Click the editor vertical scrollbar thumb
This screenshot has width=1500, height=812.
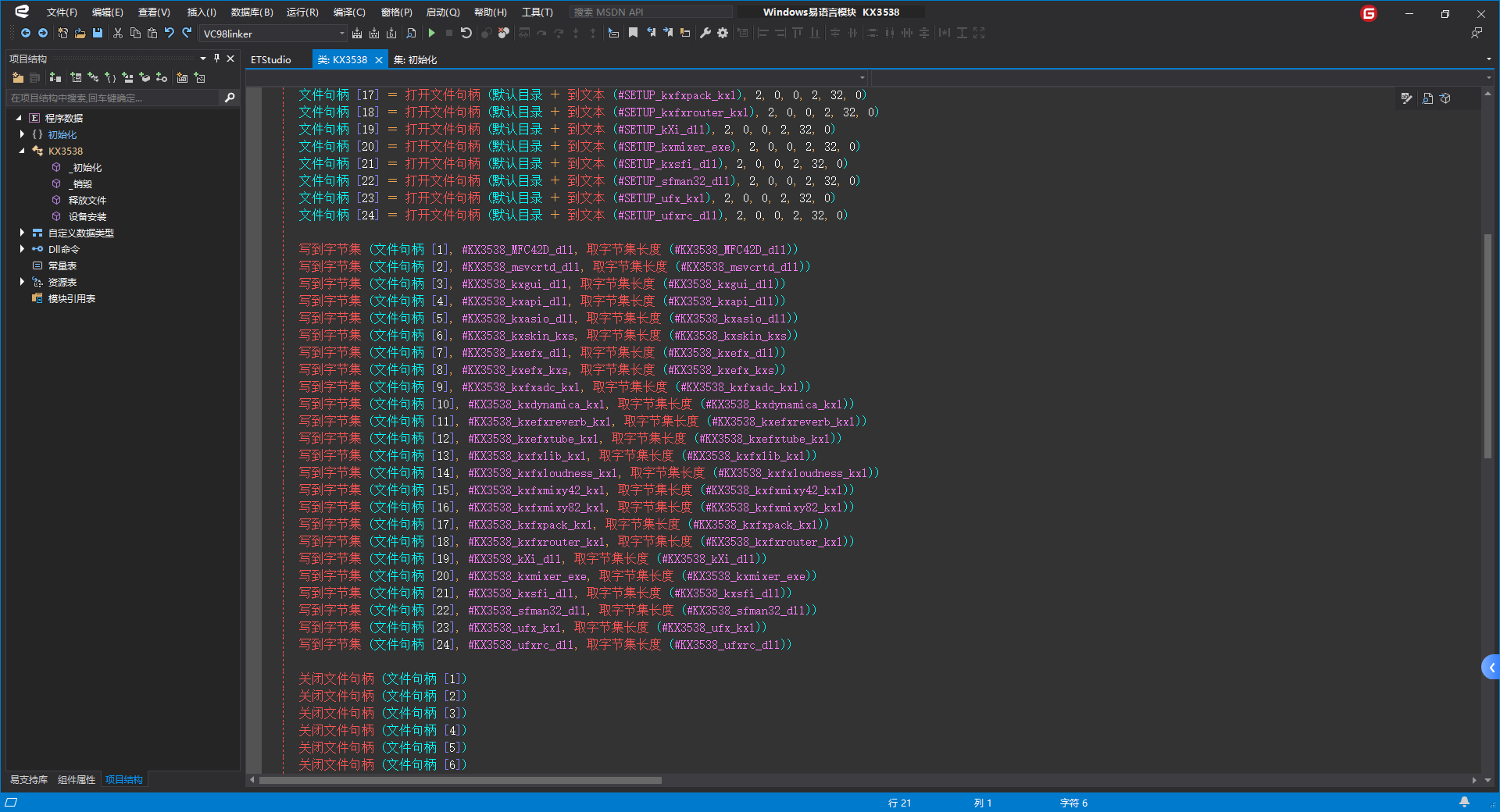click(1487, 346)
